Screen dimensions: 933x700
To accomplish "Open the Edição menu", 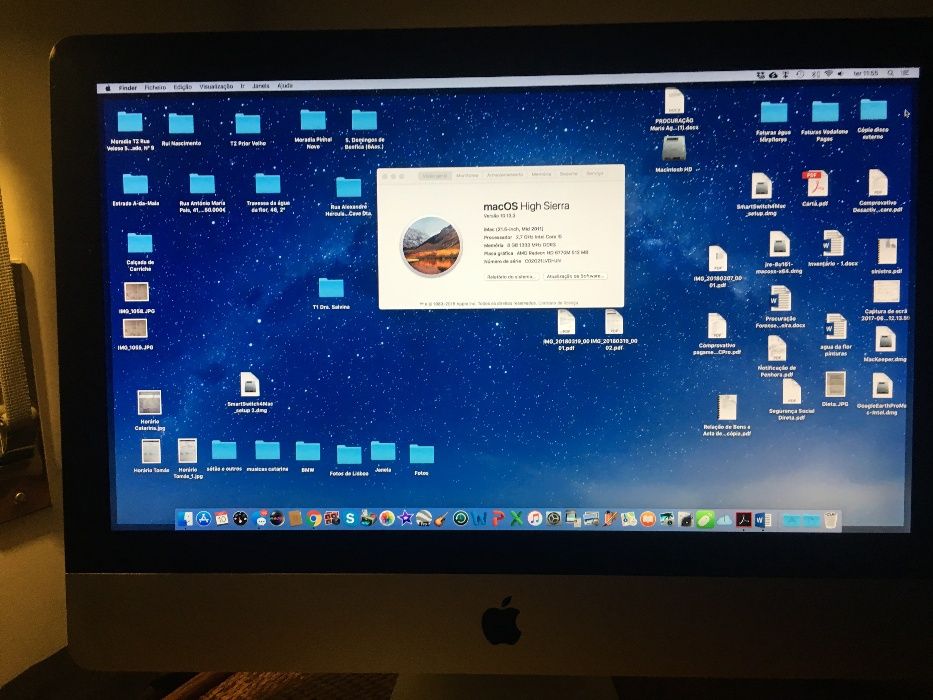I will 183,87.
